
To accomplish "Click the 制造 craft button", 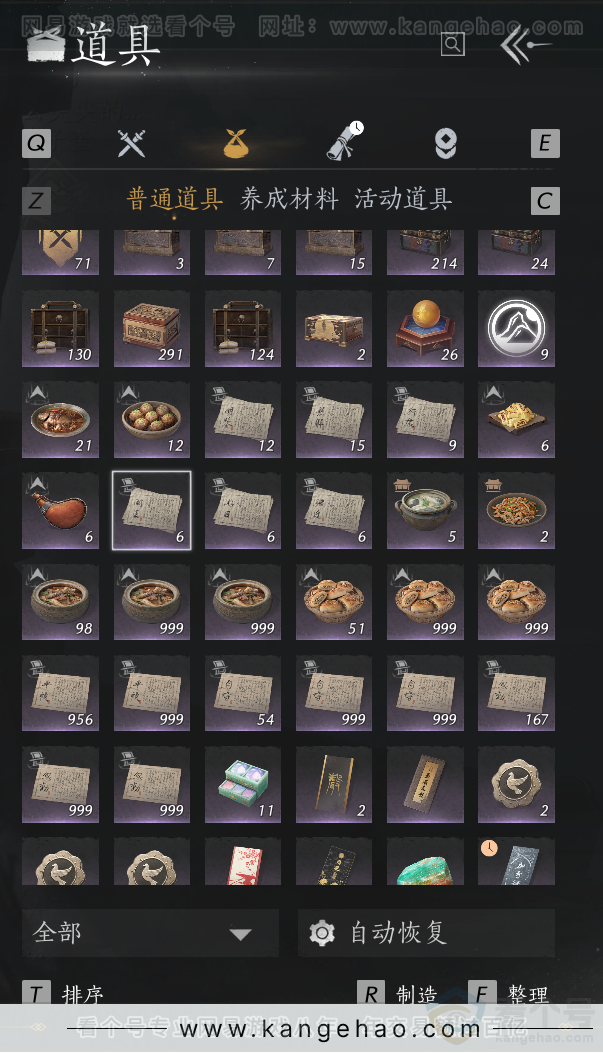I will (397, 995).
